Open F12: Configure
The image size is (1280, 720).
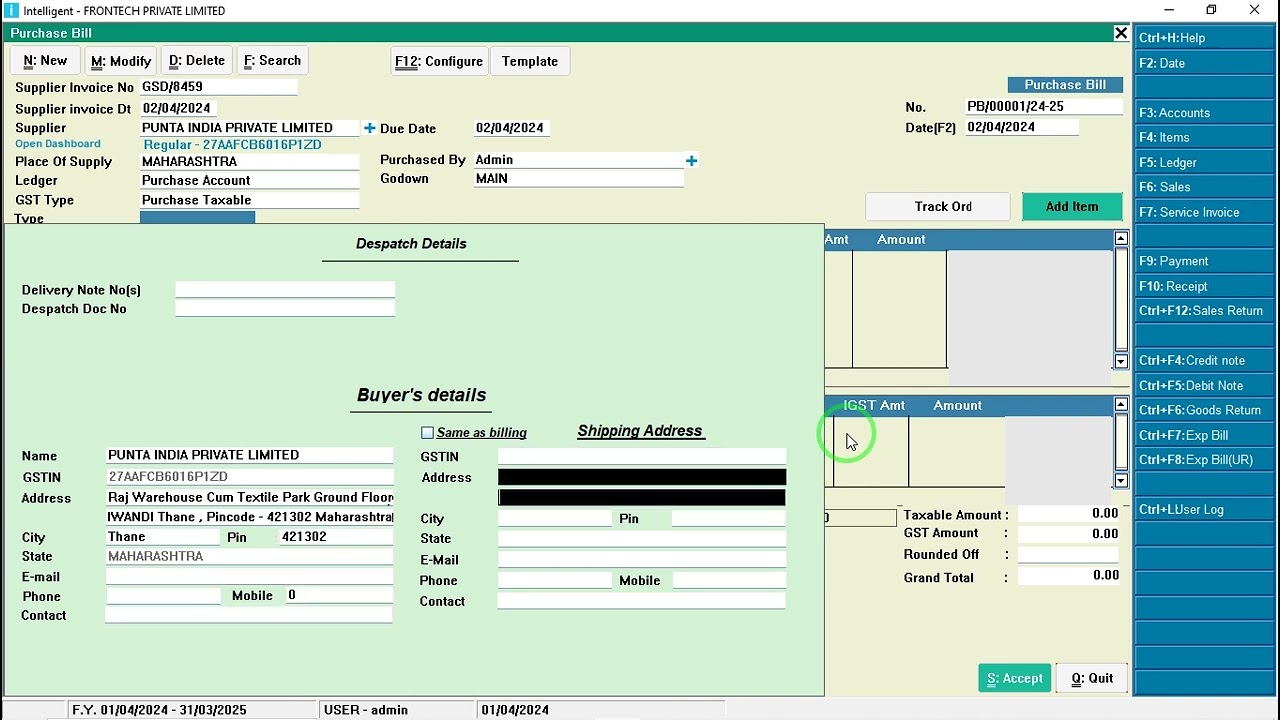pyautogui.click(x=439, y=61)
